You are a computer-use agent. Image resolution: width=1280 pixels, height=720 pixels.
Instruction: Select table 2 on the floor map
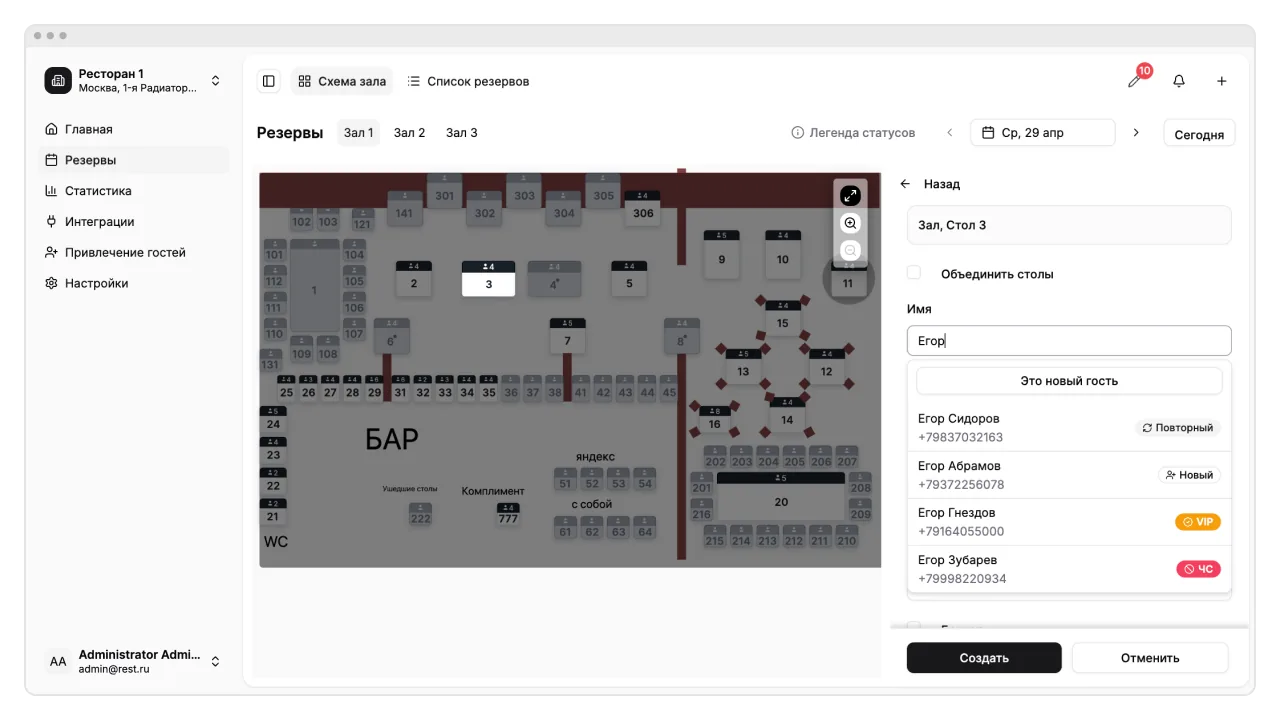point(414,279)
